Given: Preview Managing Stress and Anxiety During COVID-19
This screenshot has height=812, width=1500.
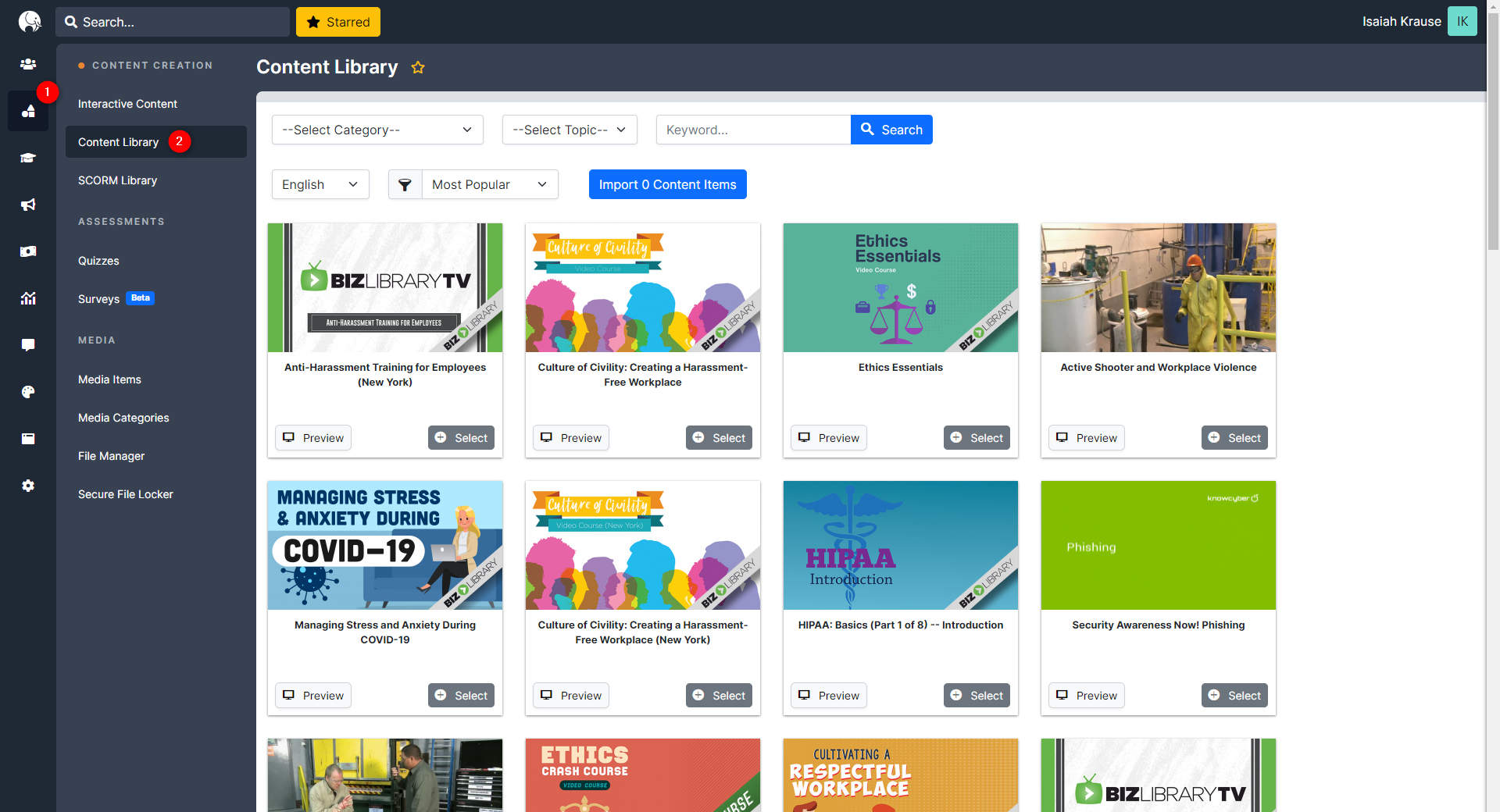Looking at the screenshot, I should click(x=313, y=696).
